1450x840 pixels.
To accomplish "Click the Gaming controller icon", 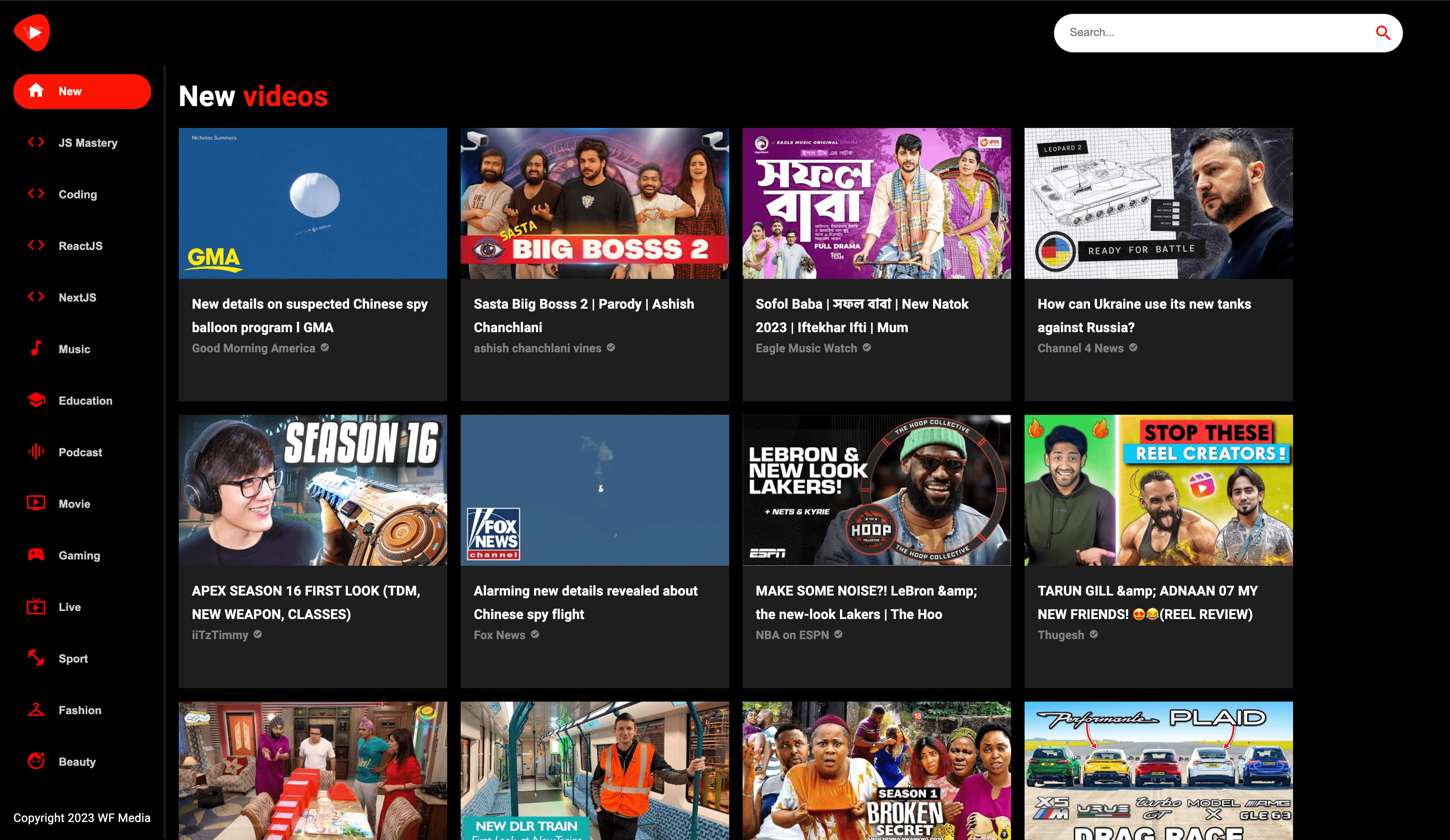I will (36, 555).
